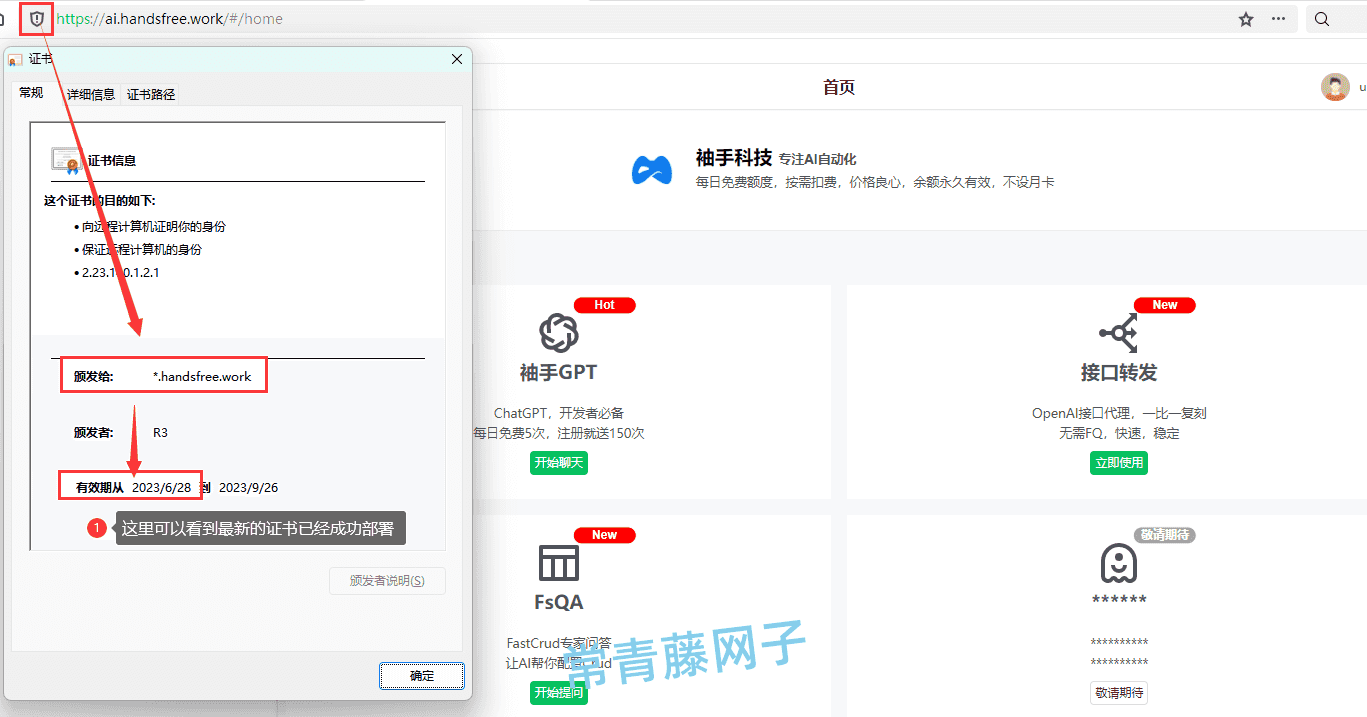This screenshot has width=1367, height=717.
Task: Click the 袖手GPT ChatGPT knot icon
Action: click(x=558, y=332)
